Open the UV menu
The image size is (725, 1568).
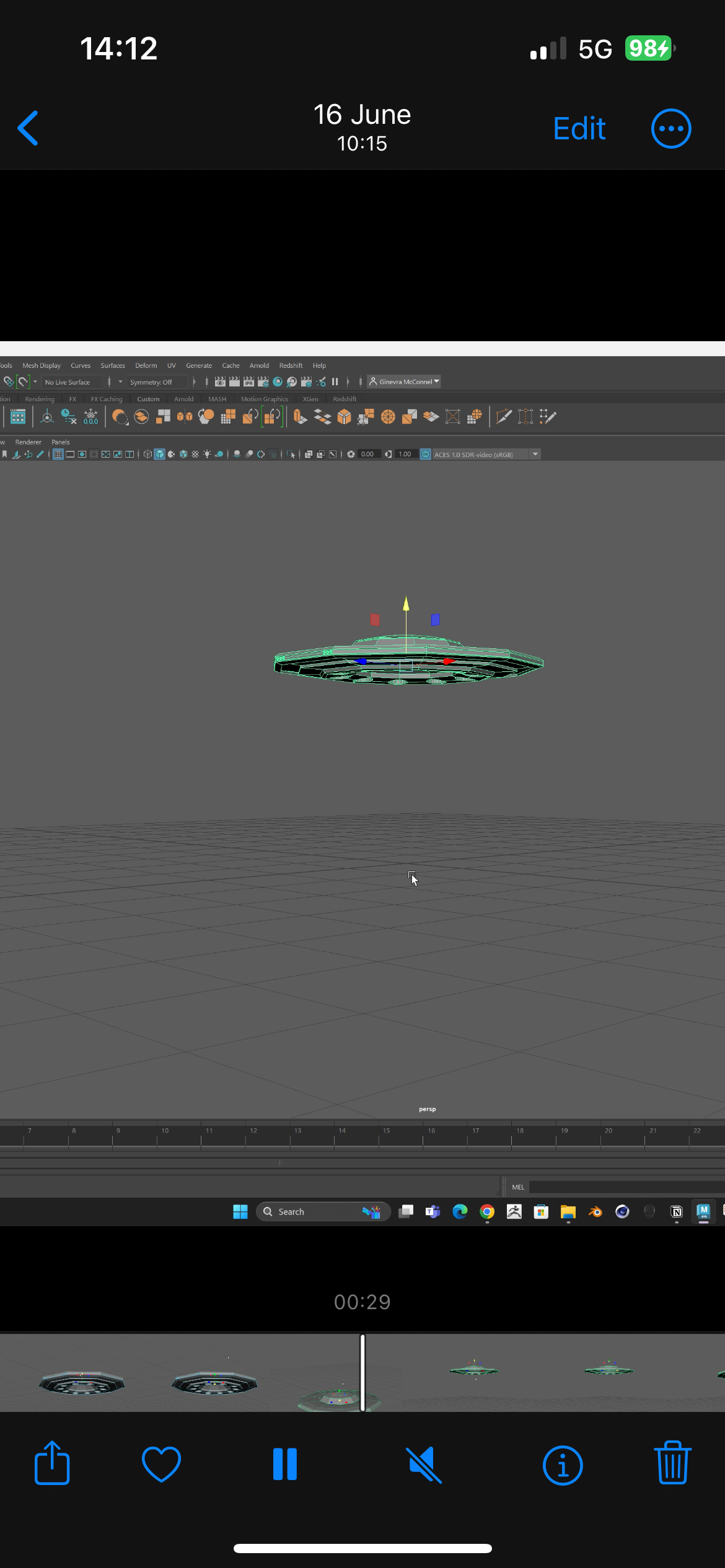pyautogui.click(x=172, y=365)
